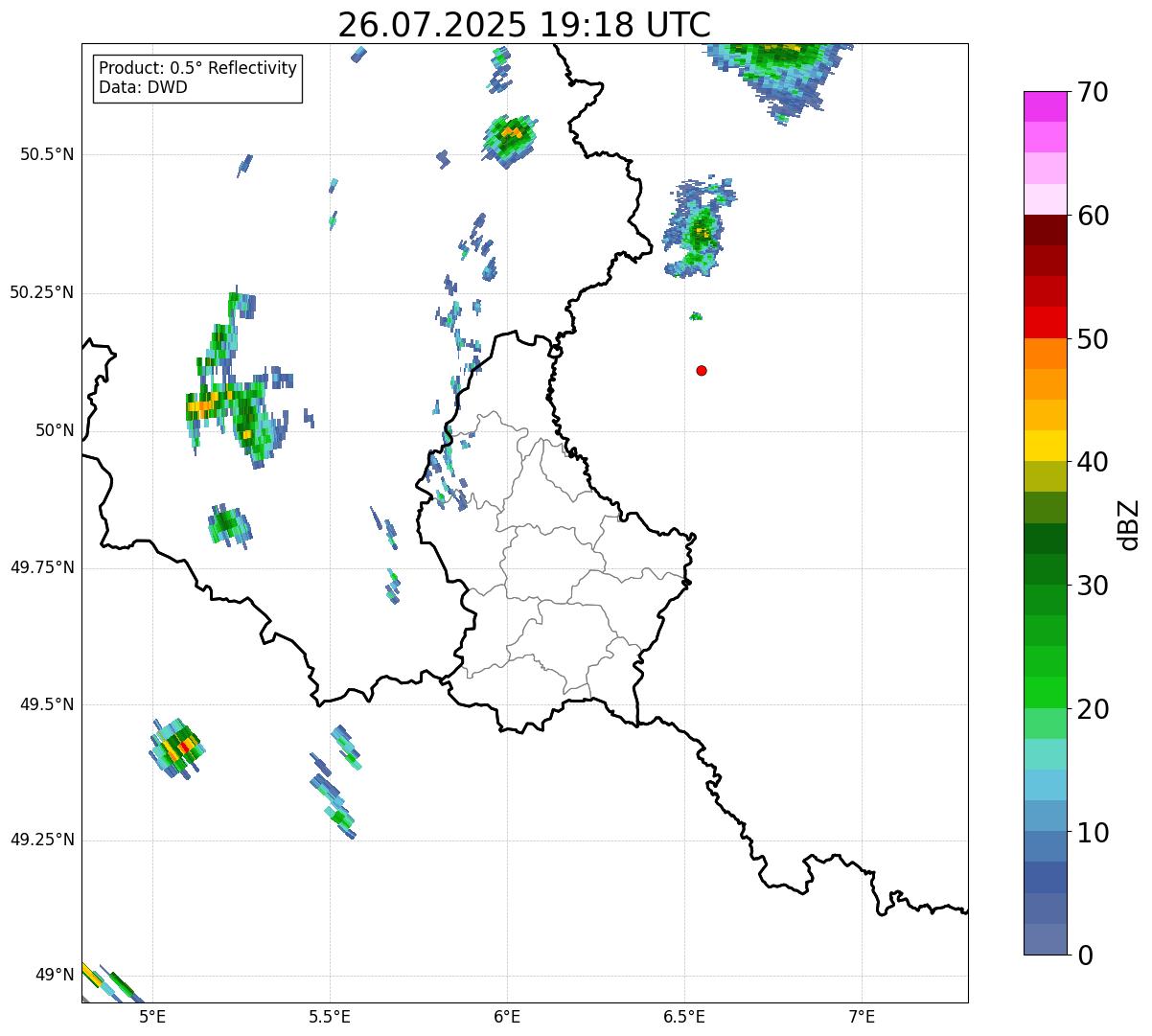Click the 50.25°N latitude label
Viewport: 1152px width, 1036px height.
tap(42, 292)
